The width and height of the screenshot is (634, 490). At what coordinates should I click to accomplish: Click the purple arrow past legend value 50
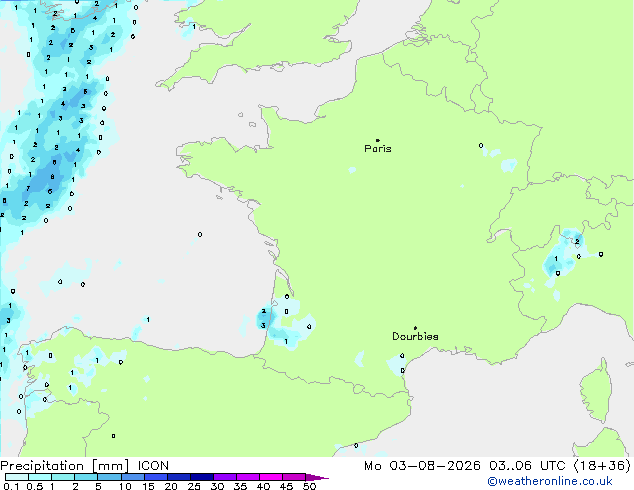click(x=317, y=477)
